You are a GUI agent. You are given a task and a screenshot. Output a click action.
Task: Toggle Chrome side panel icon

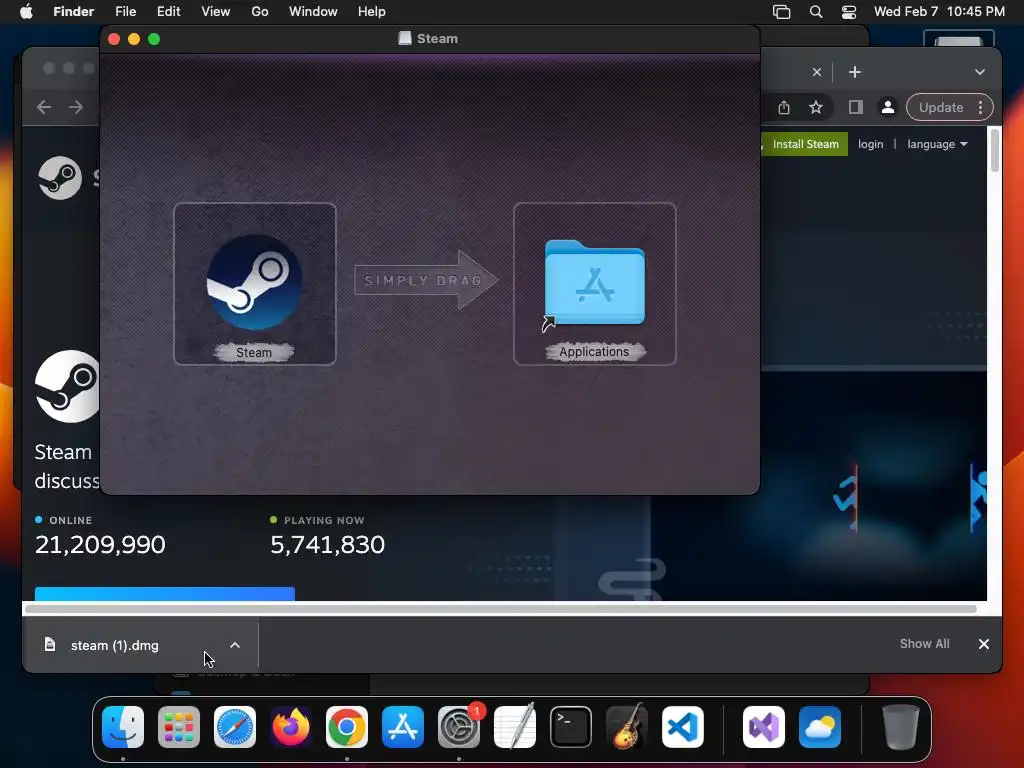856,107
